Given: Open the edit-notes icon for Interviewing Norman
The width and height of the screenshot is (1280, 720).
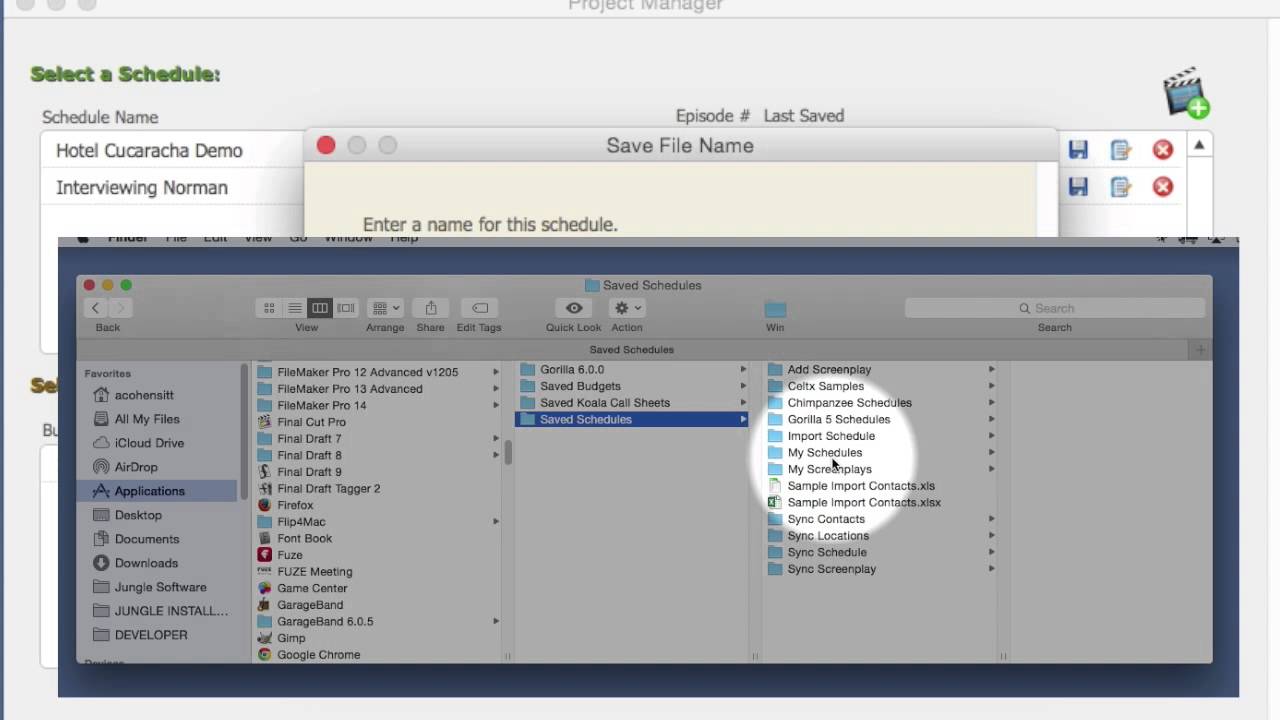Looking at the screenshot, I should (1121, 187).
